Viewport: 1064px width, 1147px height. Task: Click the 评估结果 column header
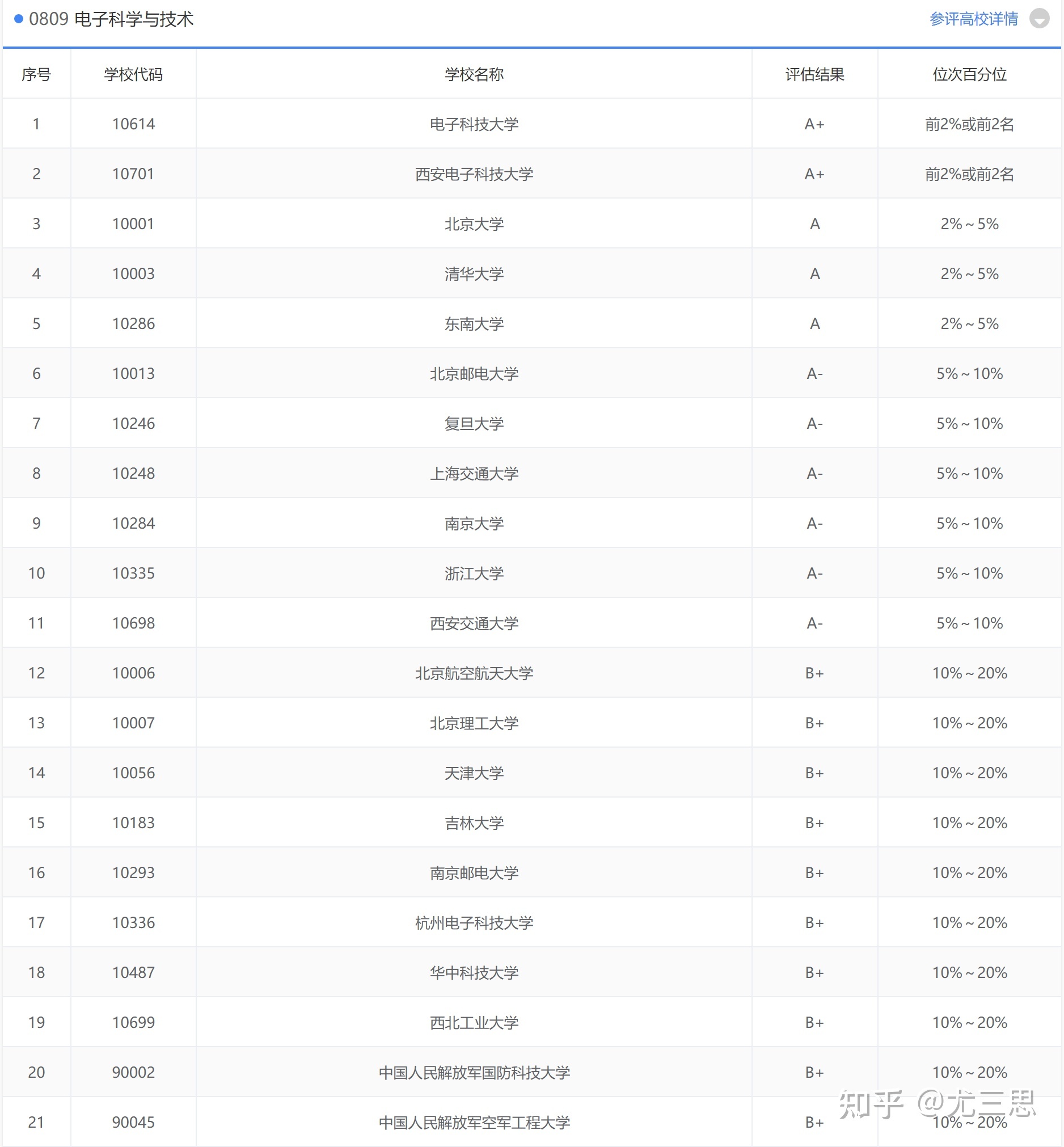(814, 74)
